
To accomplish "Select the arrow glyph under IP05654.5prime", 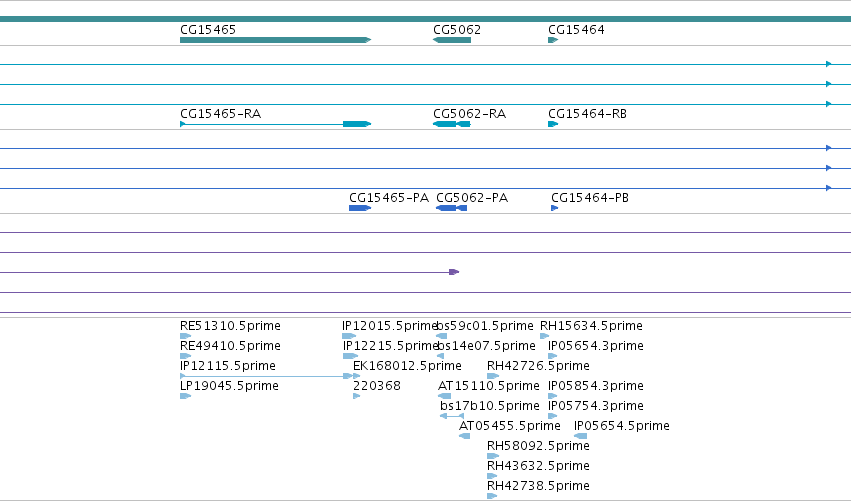I will [580, 436].
